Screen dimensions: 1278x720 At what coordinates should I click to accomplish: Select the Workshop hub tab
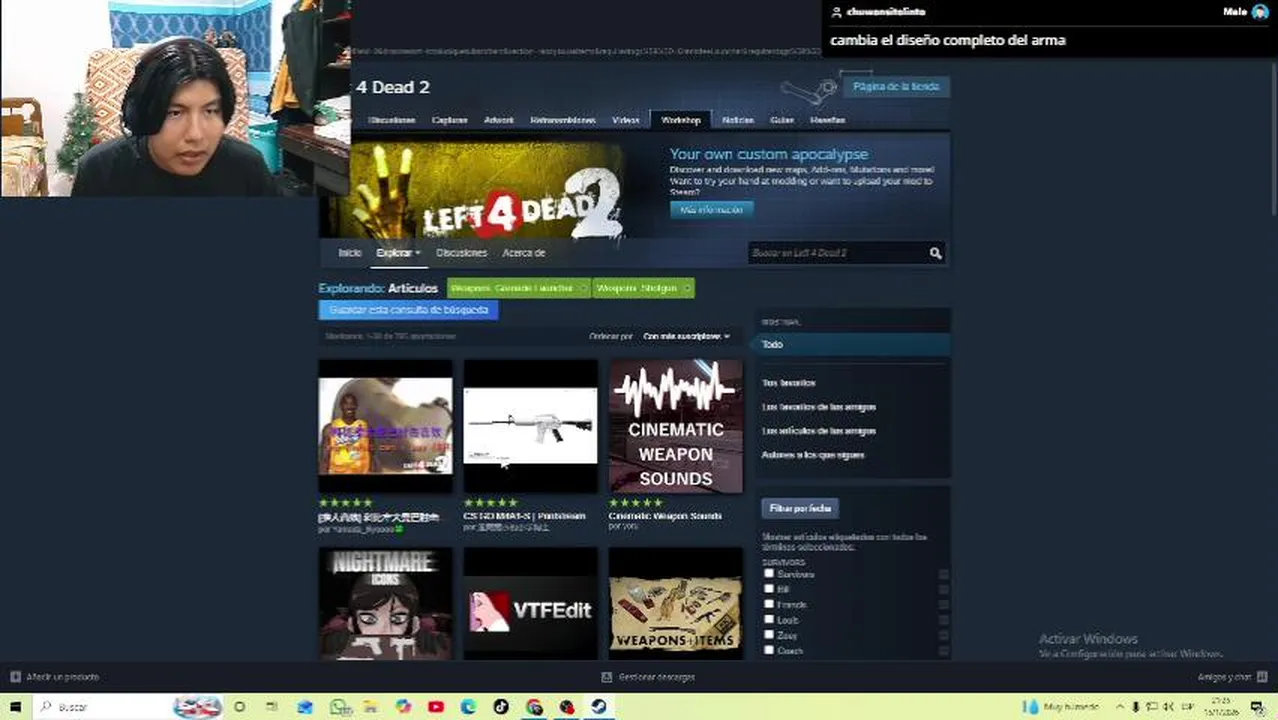(x=680, y=120)
